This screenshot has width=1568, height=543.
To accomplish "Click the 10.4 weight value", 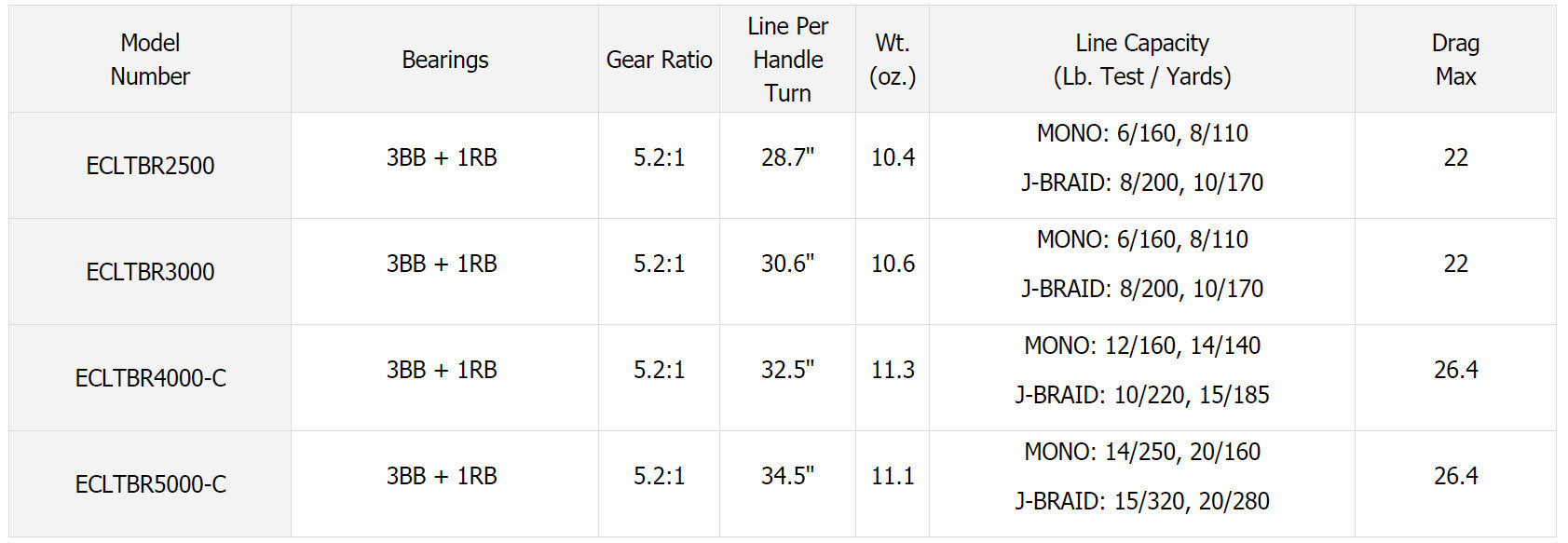I will click(x=893, y=157).
